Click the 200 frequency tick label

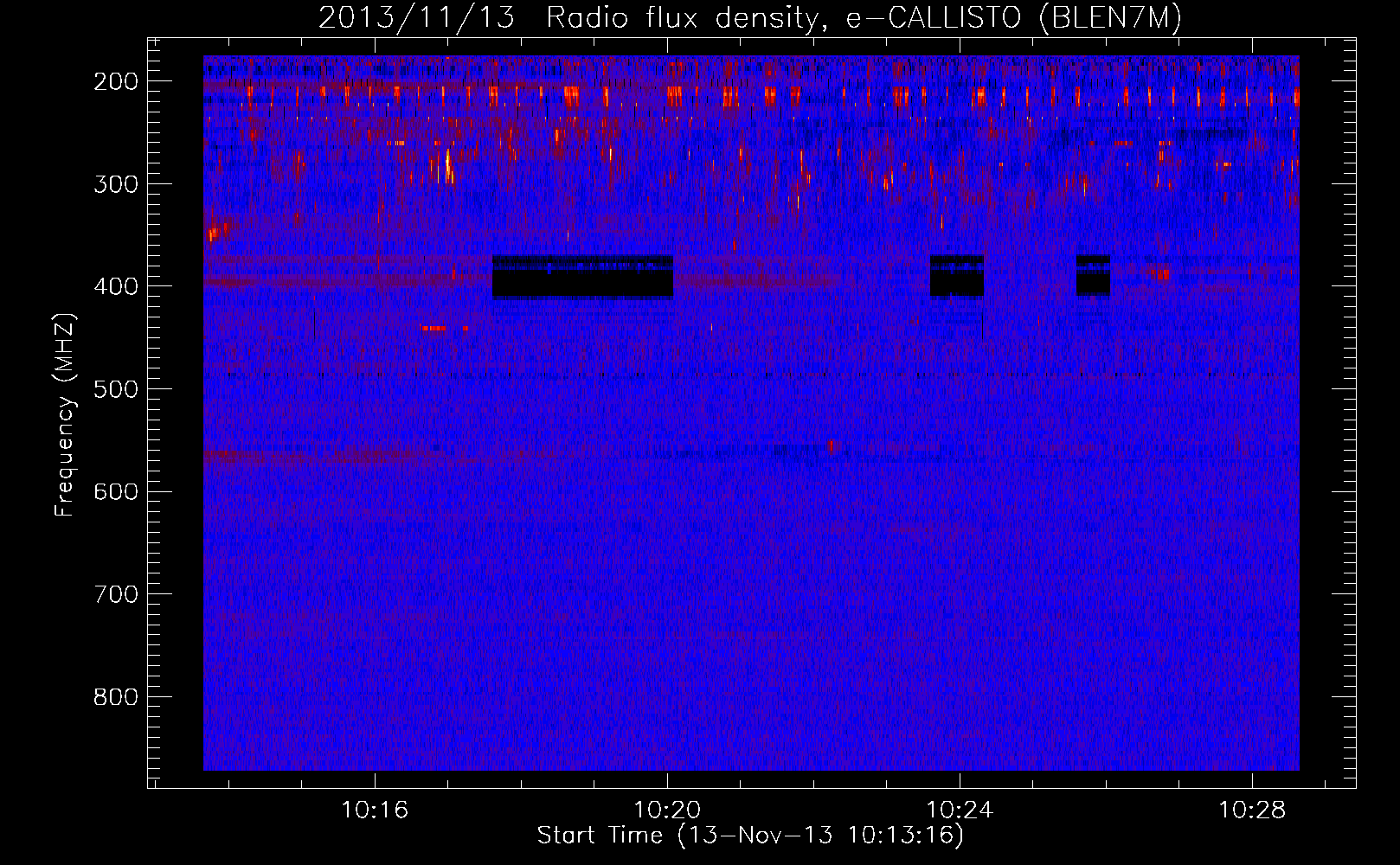(x=116, y=81)
